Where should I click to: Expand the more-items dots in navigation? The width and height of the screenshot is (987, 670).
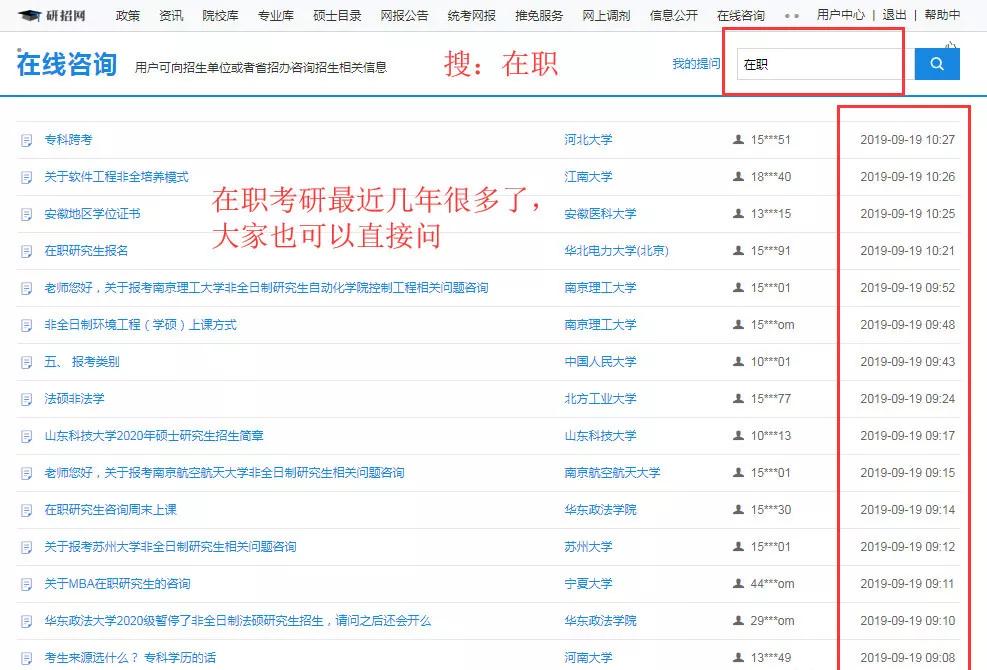pyautogui.click(x=792, y=16)
